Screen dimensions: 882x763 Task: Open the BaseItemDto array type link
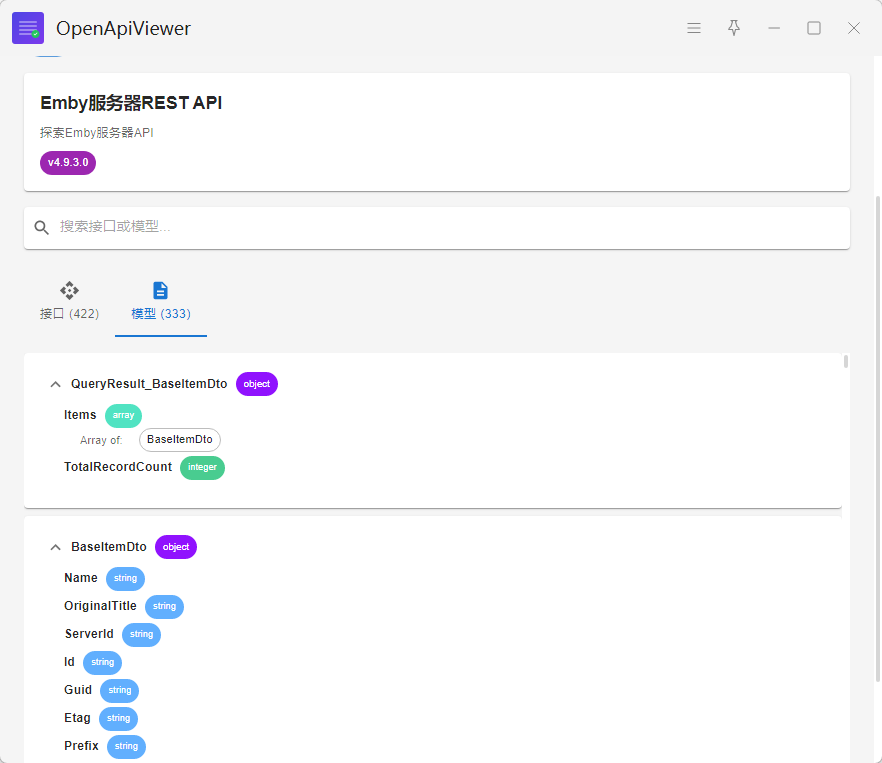tap(180, 440)
